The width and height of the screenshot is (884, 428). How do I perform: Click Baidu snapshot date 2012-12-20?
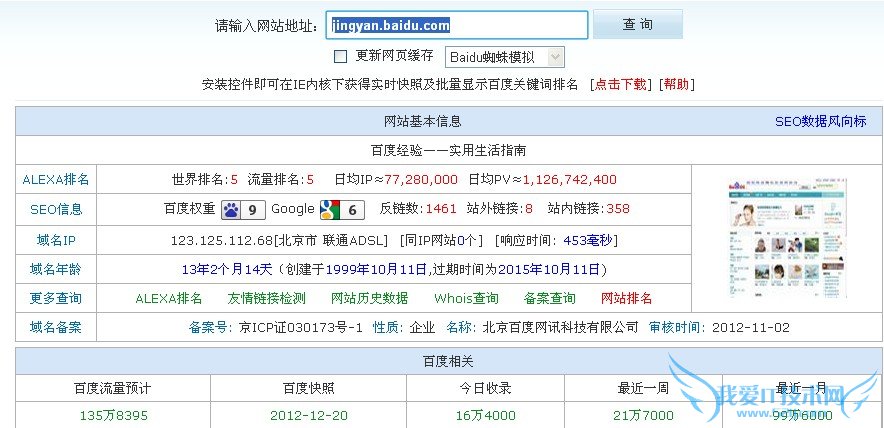[x=308, y=416]
